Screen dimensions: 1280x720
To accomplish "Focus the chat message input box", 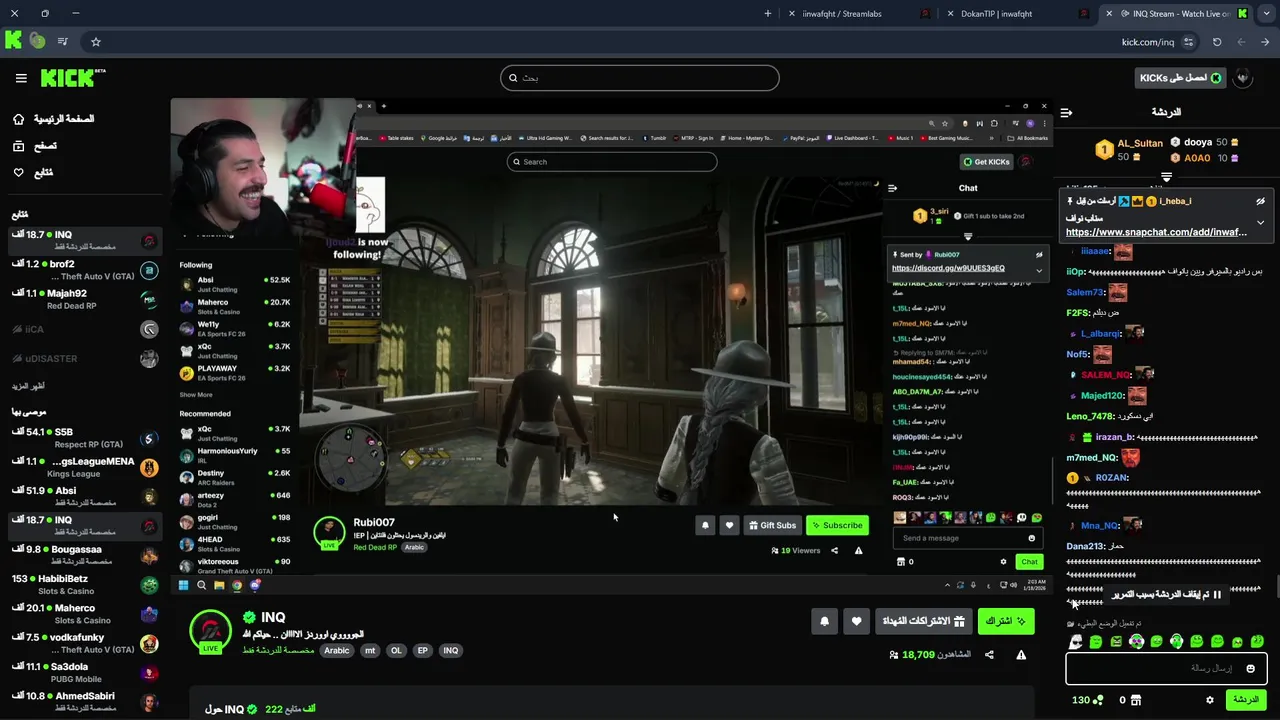I will 1166,668.
